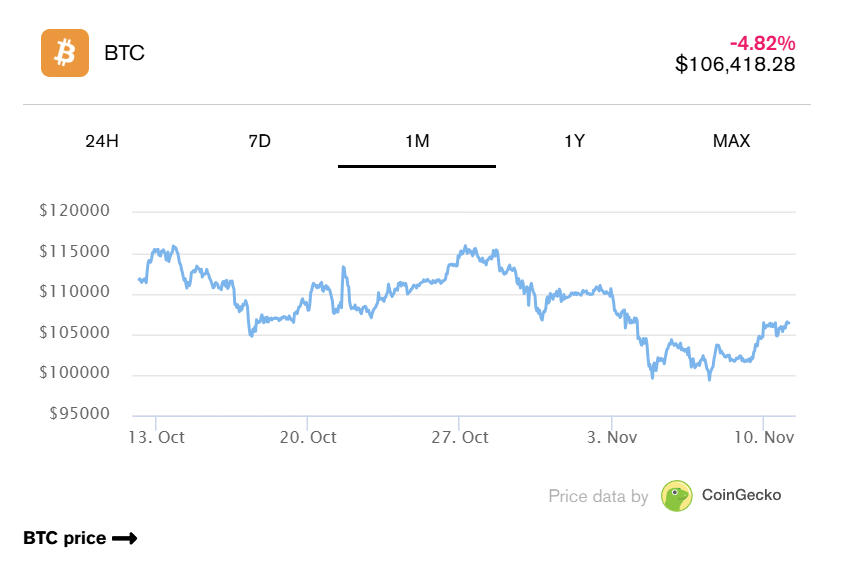Click the -4.82% change indicator

(x=762, y=43)
